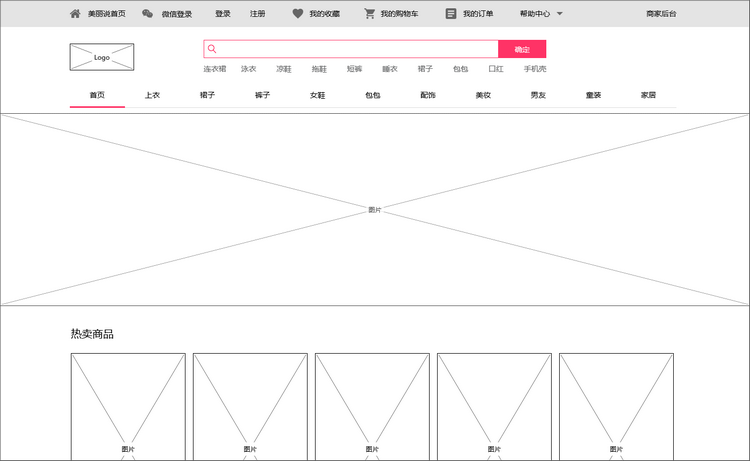Open the 商家后台 link
The image size is (750, 461).
(x=661, y=14)
